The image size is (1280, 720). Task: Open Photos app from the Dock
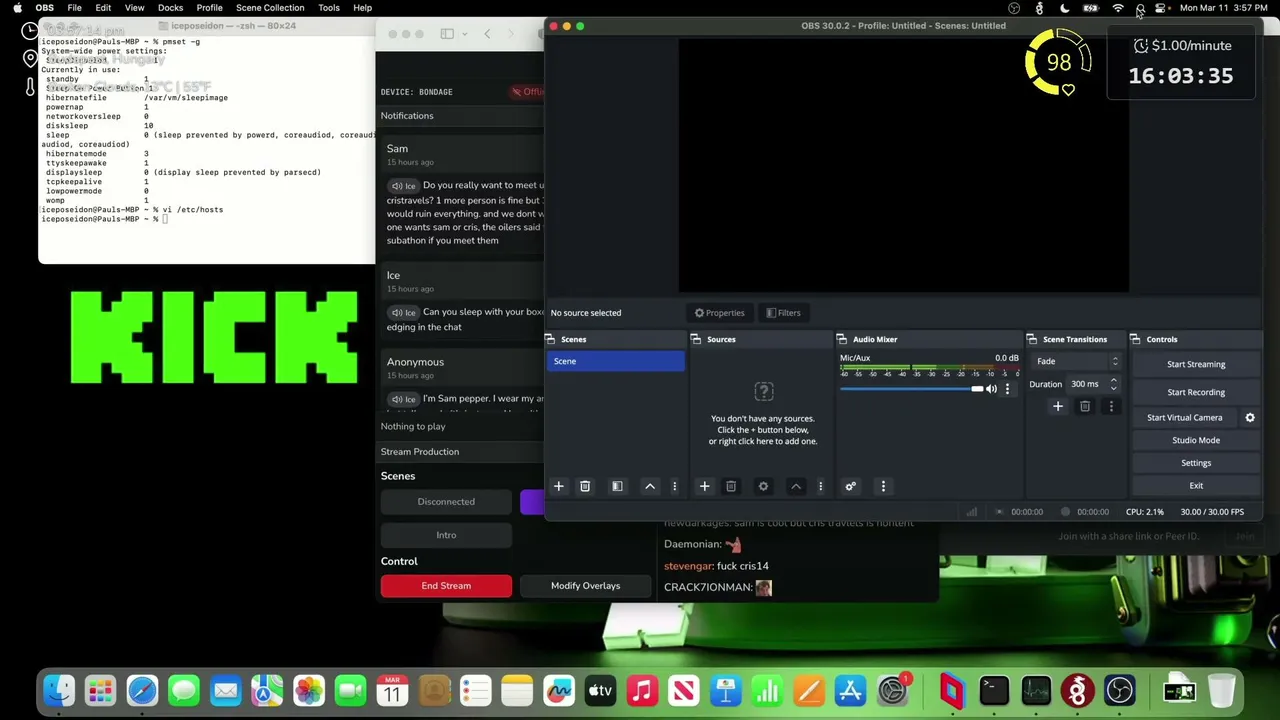coord(309,690)
